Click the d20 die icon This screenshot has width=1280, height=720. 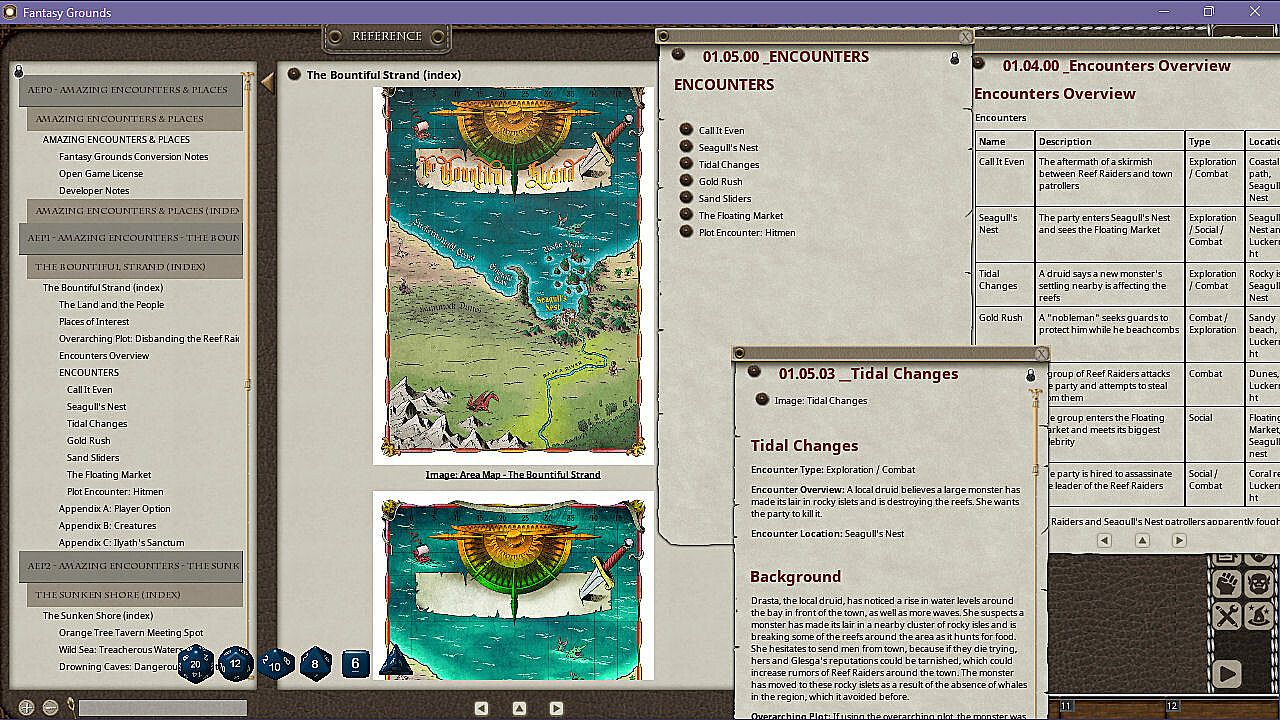[196, 664]
